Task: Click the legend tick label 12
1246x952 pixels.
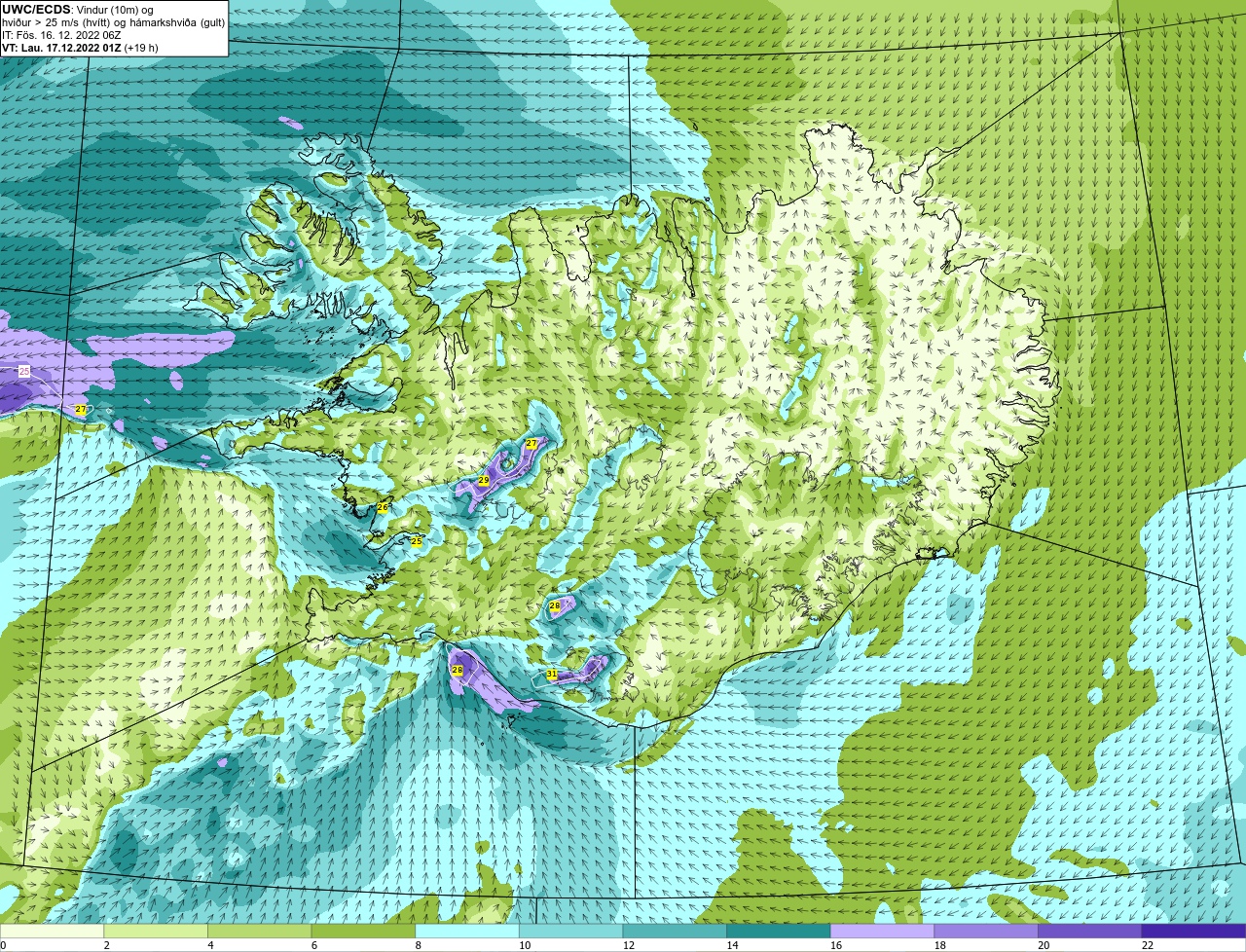Action: [628, 945]
